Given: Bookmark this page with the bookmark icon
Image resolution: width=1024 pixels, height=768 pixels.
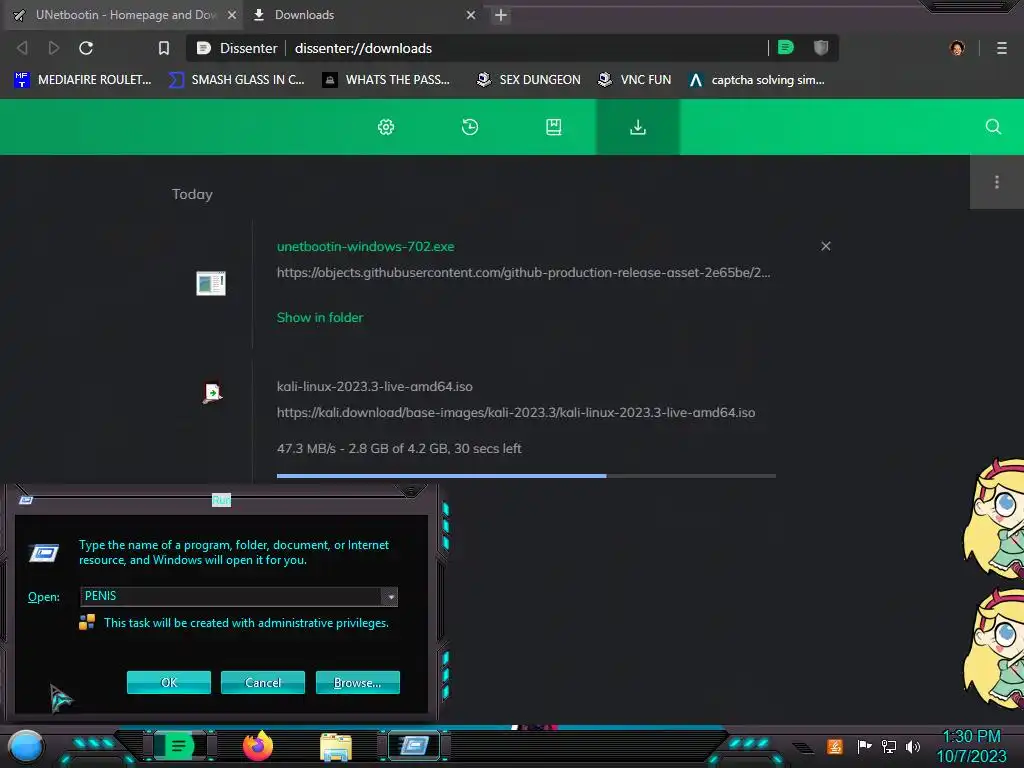Looking at the screenshot, I should click(164, 48).
